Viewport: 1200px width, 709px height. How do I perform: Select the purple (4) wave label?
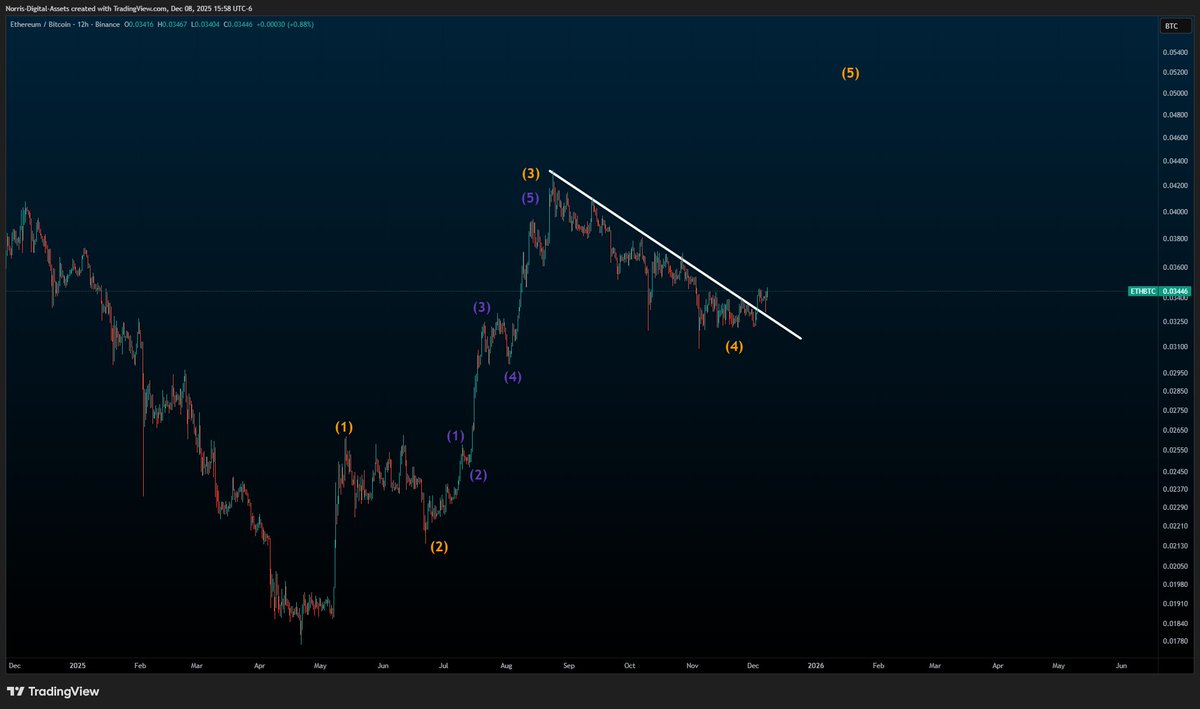click(512, 377)
